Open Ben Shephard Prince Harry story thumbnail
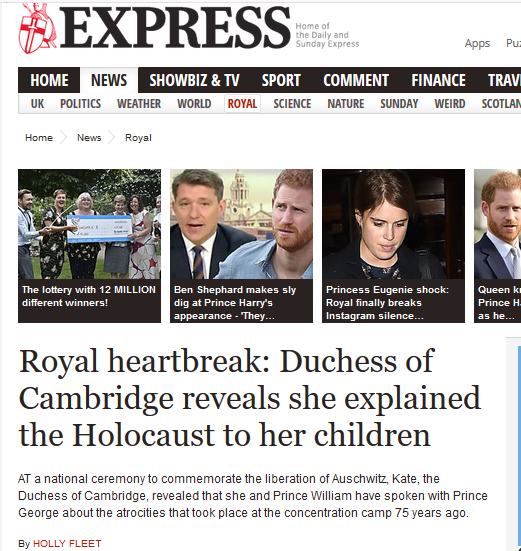This screenshot has height=551, width=521. pos(241,224)
